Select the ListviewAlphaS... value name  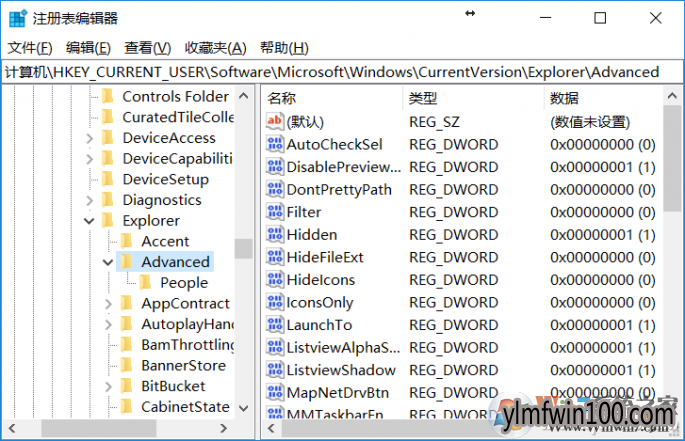point(343,347)
